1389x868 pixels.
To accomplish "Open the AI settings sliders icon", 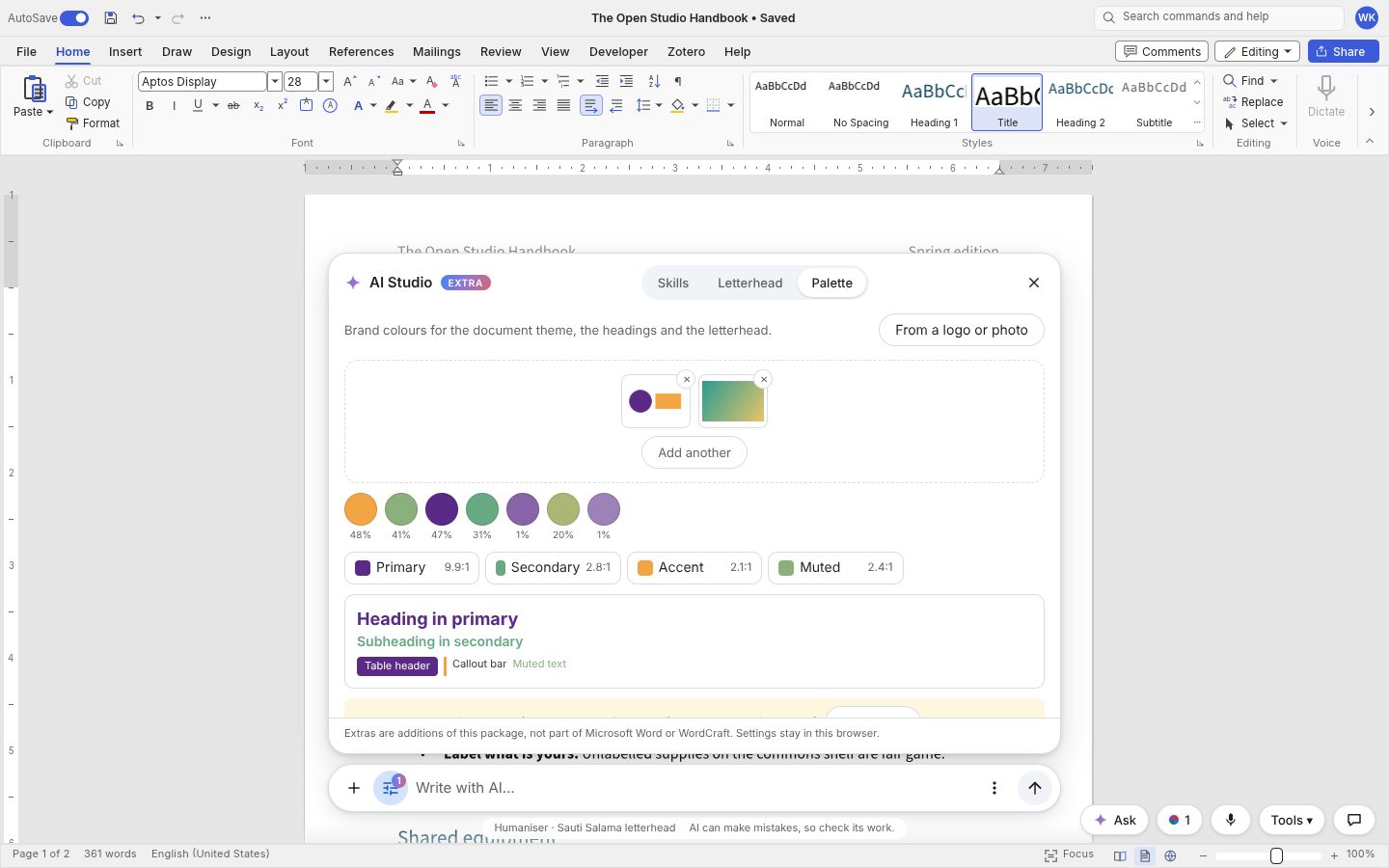I will [391, 788].
